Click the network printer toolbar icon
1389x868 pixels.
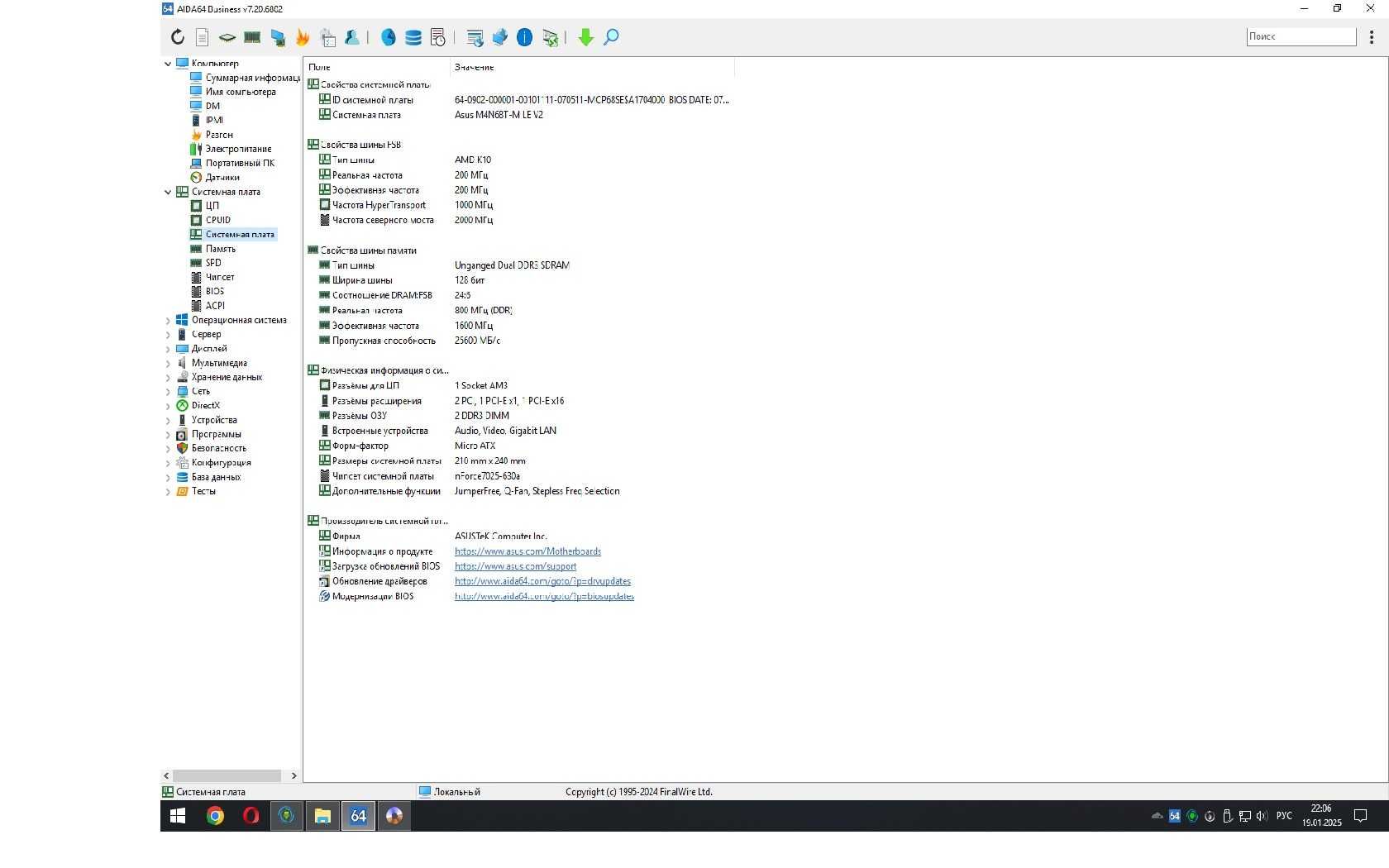point(499,37)
